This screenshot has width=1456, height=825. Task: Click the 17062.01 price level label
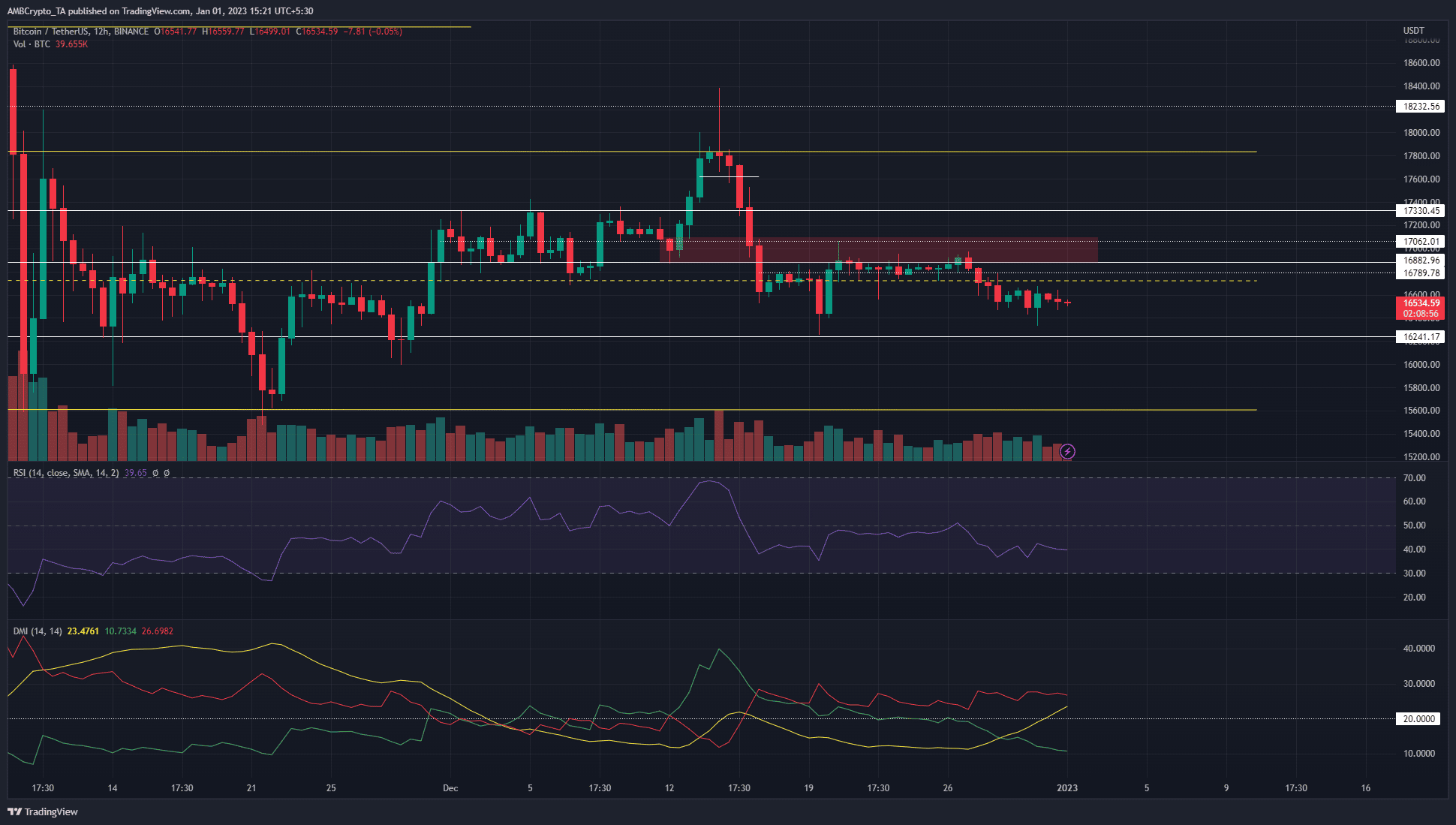tap(1421, 242)
